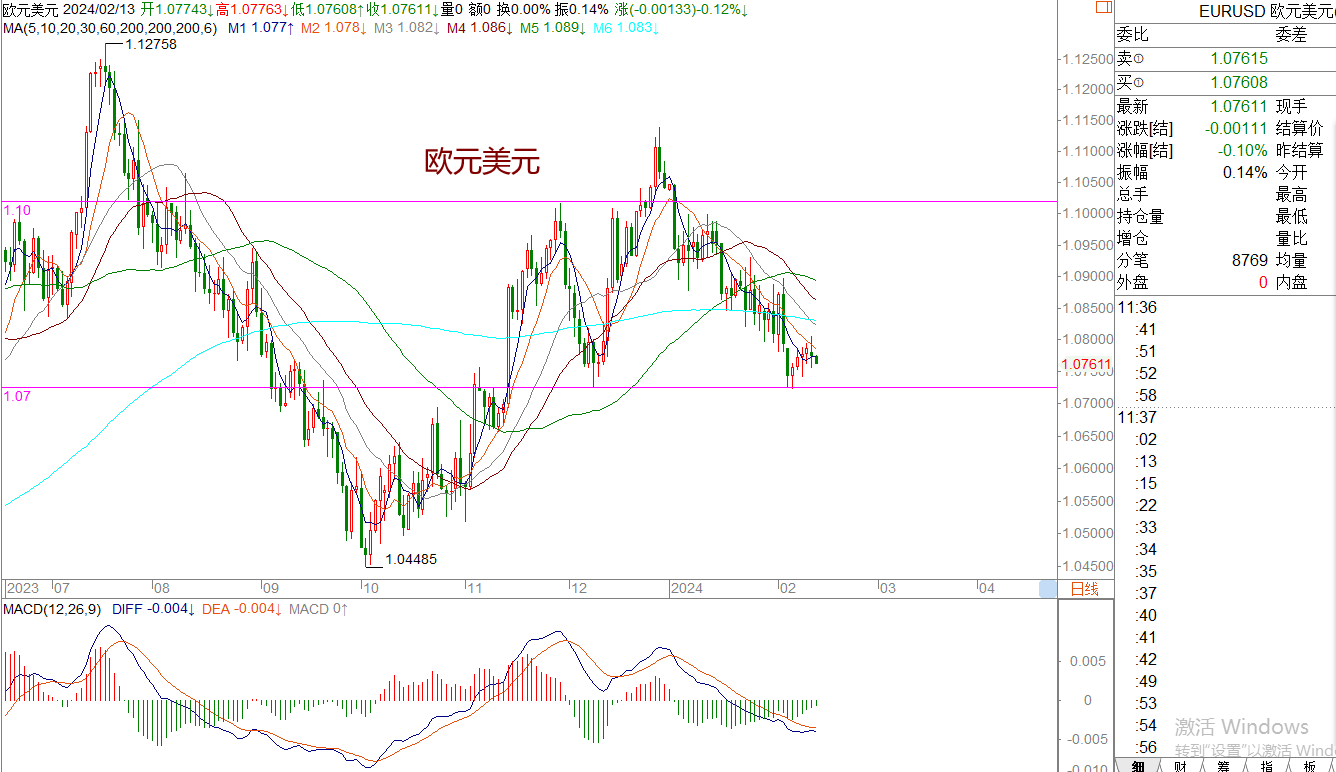Viewport: 1336px width, 772px height.
Task: Click the 2024 label on time axis
Action: coord(688,588)
